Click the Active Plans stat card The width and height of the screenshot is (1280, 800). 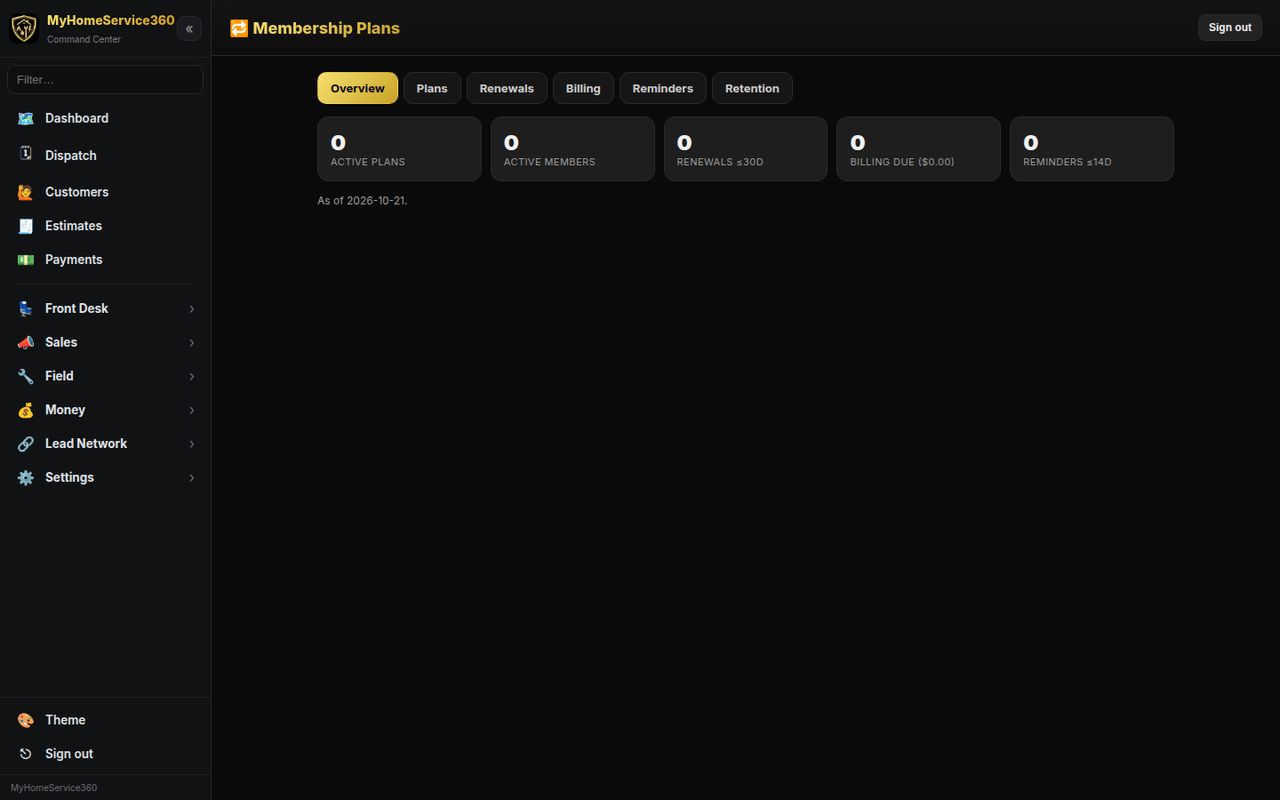(x=399, y=149)
